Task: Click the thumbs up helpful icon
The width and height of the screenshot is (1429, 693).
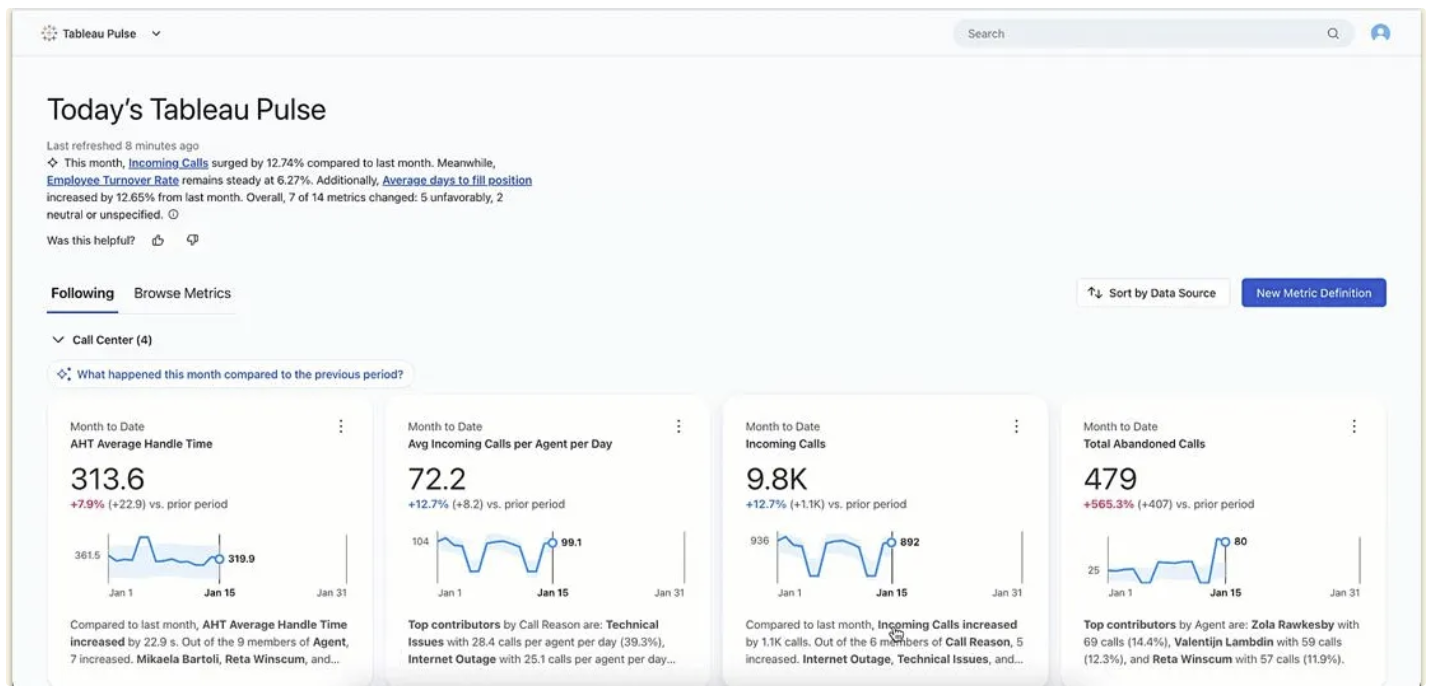Action: (x=158, y=240)
